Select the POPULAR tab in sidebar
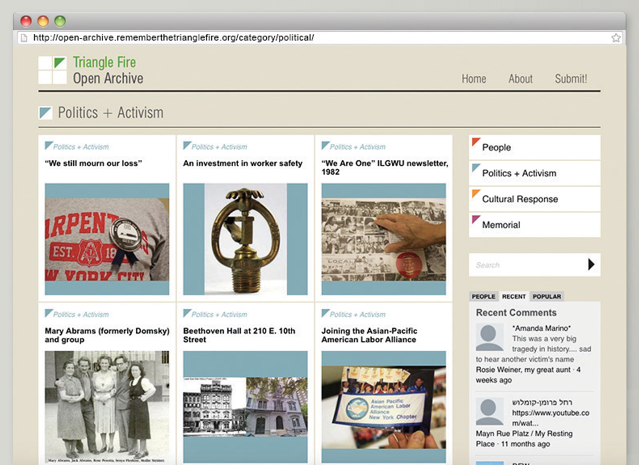The image size is (639, 465). tap(546, 297)
